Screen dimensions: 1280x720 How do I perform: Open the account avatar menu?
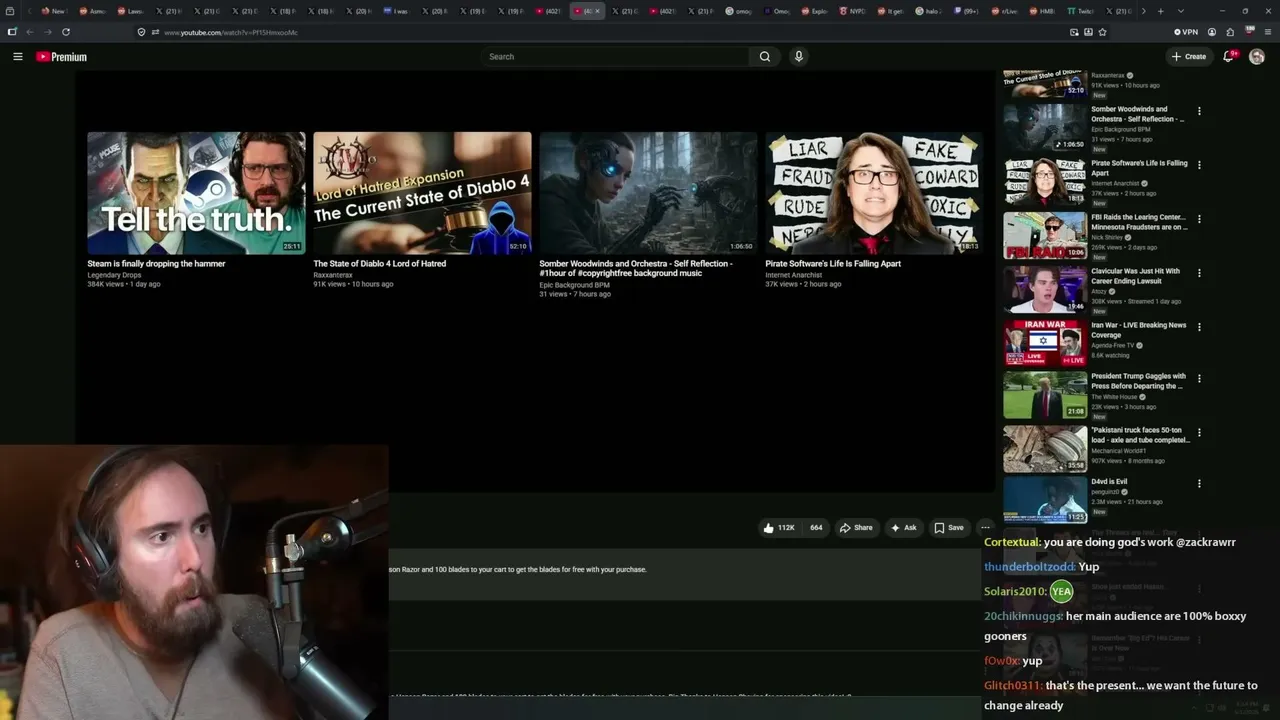click(1257, 57)
